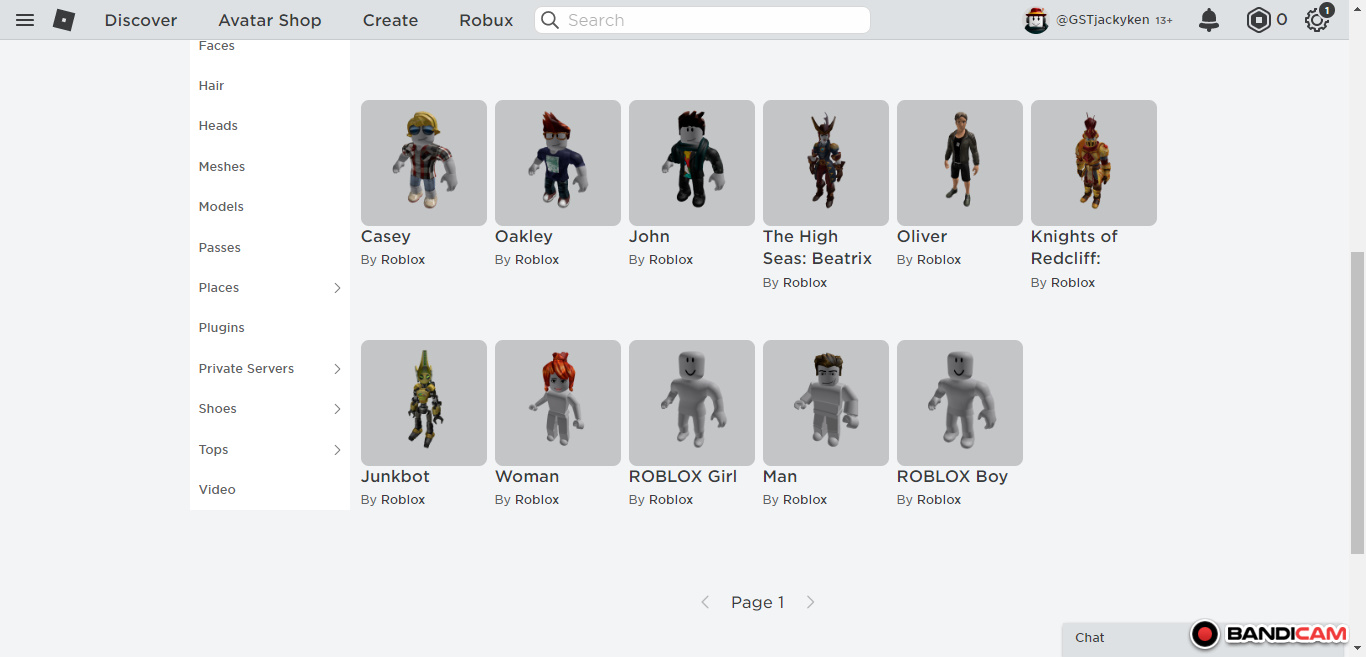Click the Junkbot character thumbnail
1366x657 pixels.
point(424,402)
